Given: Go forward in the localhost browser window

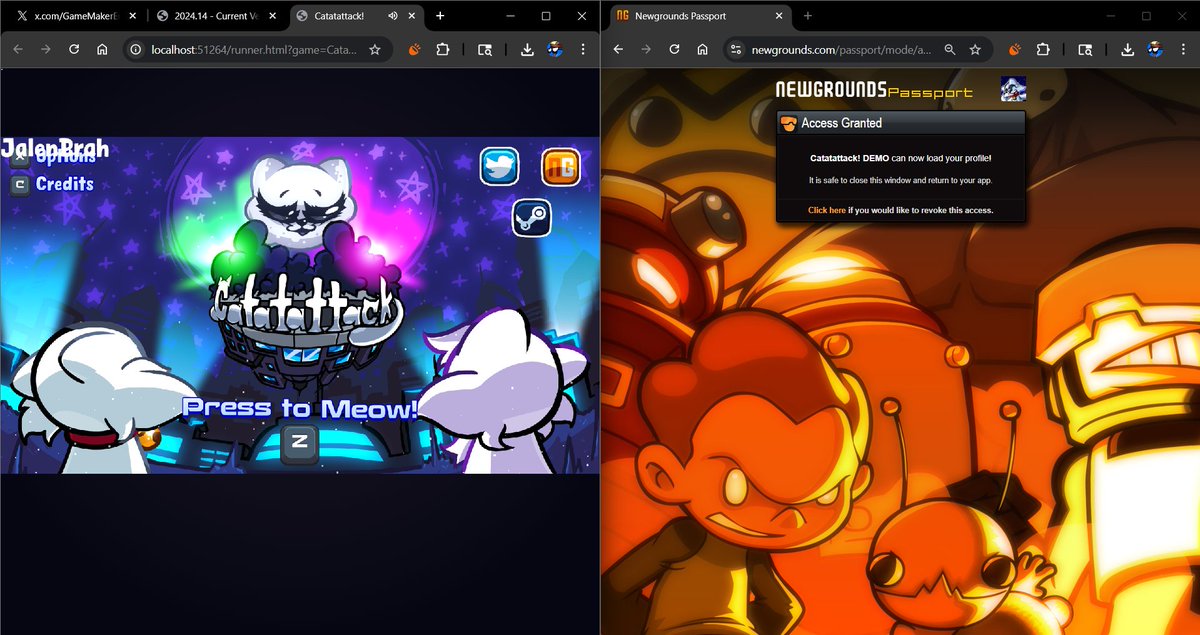Looking at the screenshot, I should point(45,49).
